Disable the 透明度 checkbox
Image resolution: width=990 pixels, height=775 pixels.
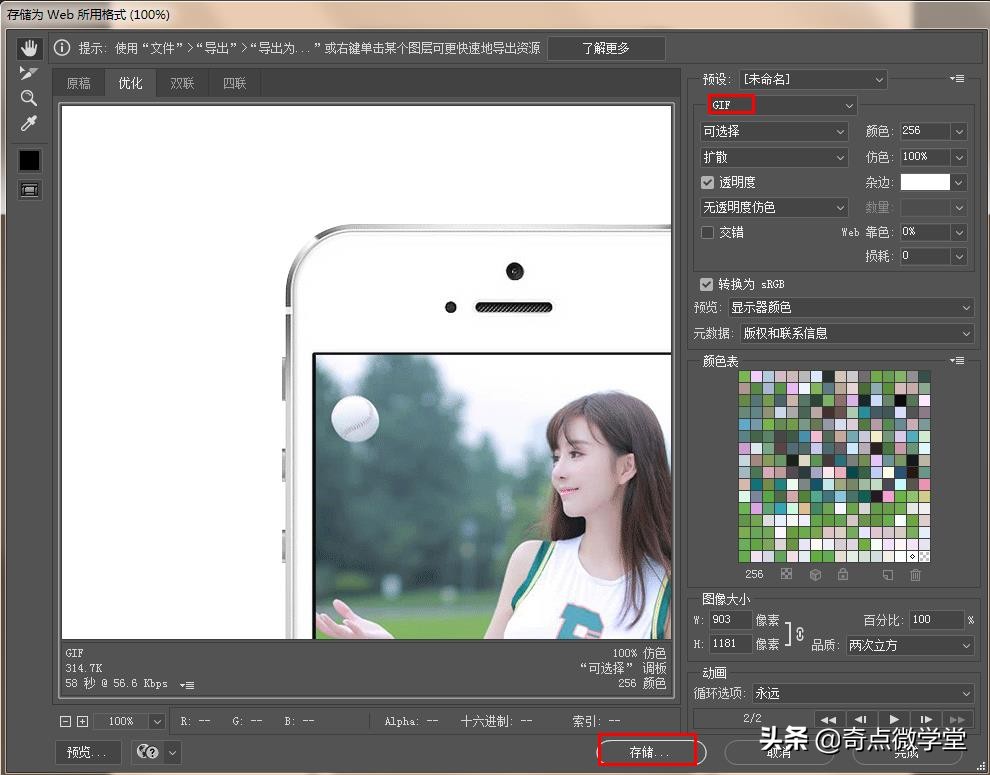(708, 183)
